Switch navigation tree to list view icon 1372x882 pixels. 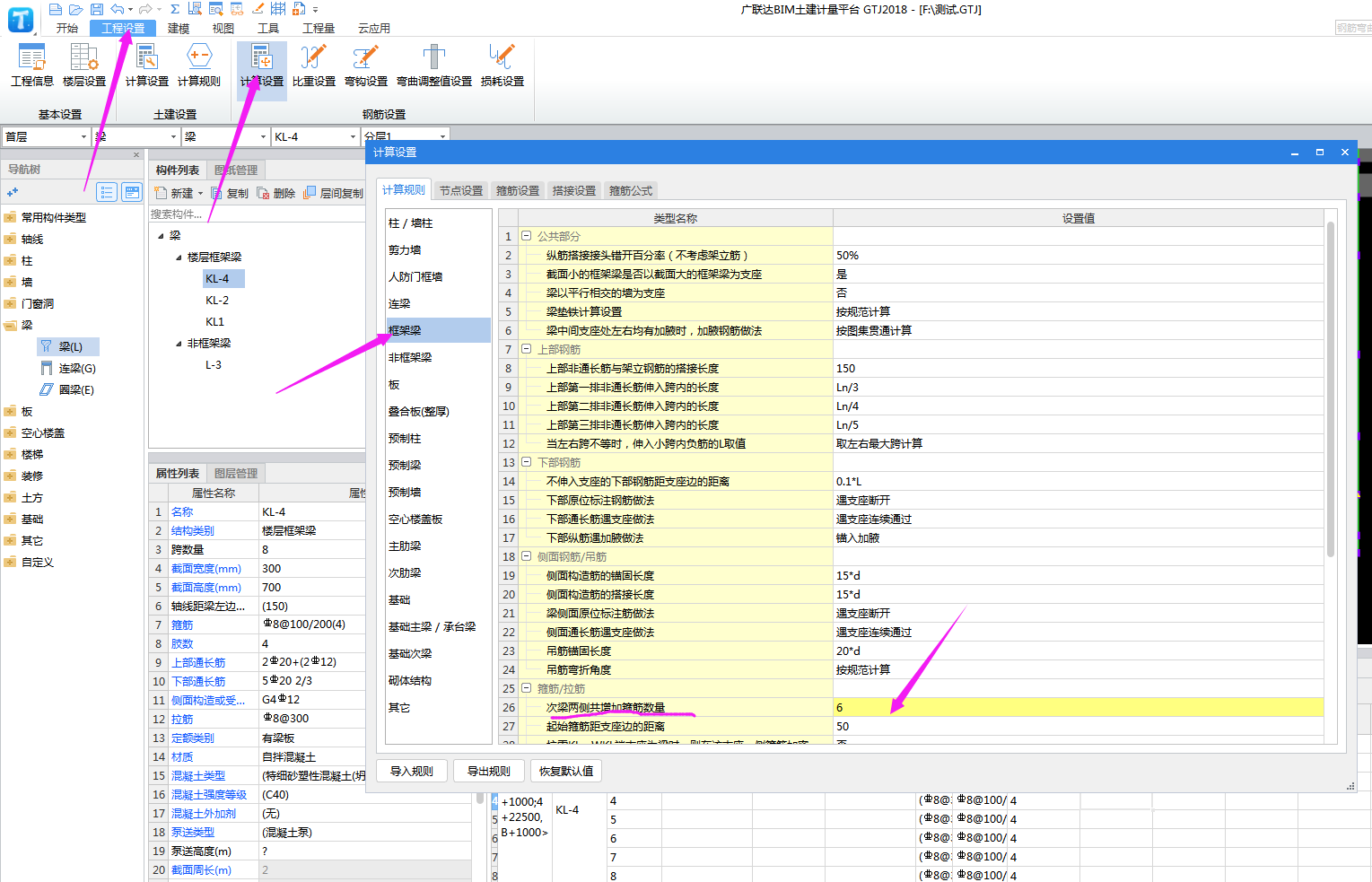pos(107,192)
